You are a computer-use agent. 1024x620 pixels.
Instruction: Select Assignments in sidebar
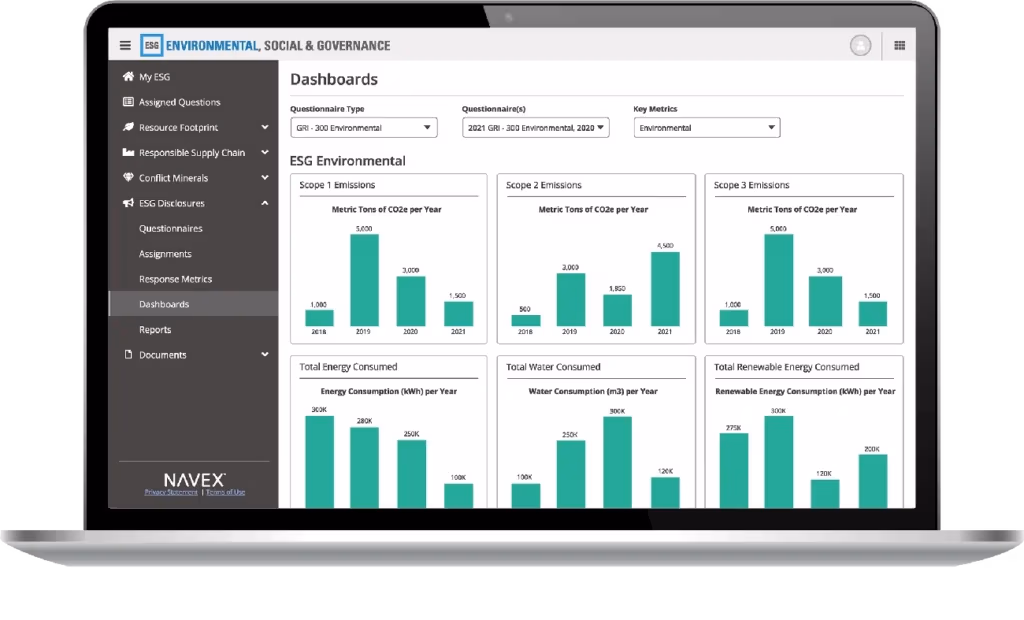pyautogui.click(x=165, y=254)
